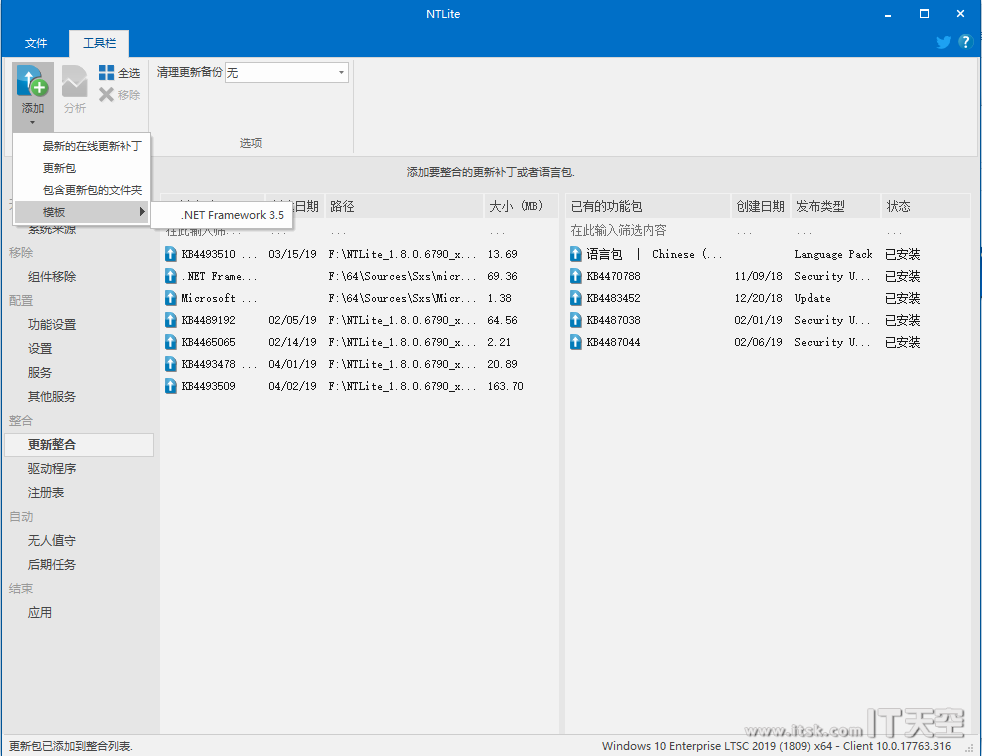Screen dimensions: 982x756
Task: Click the KB4487038 installed package icon
Action: (576, 319)
